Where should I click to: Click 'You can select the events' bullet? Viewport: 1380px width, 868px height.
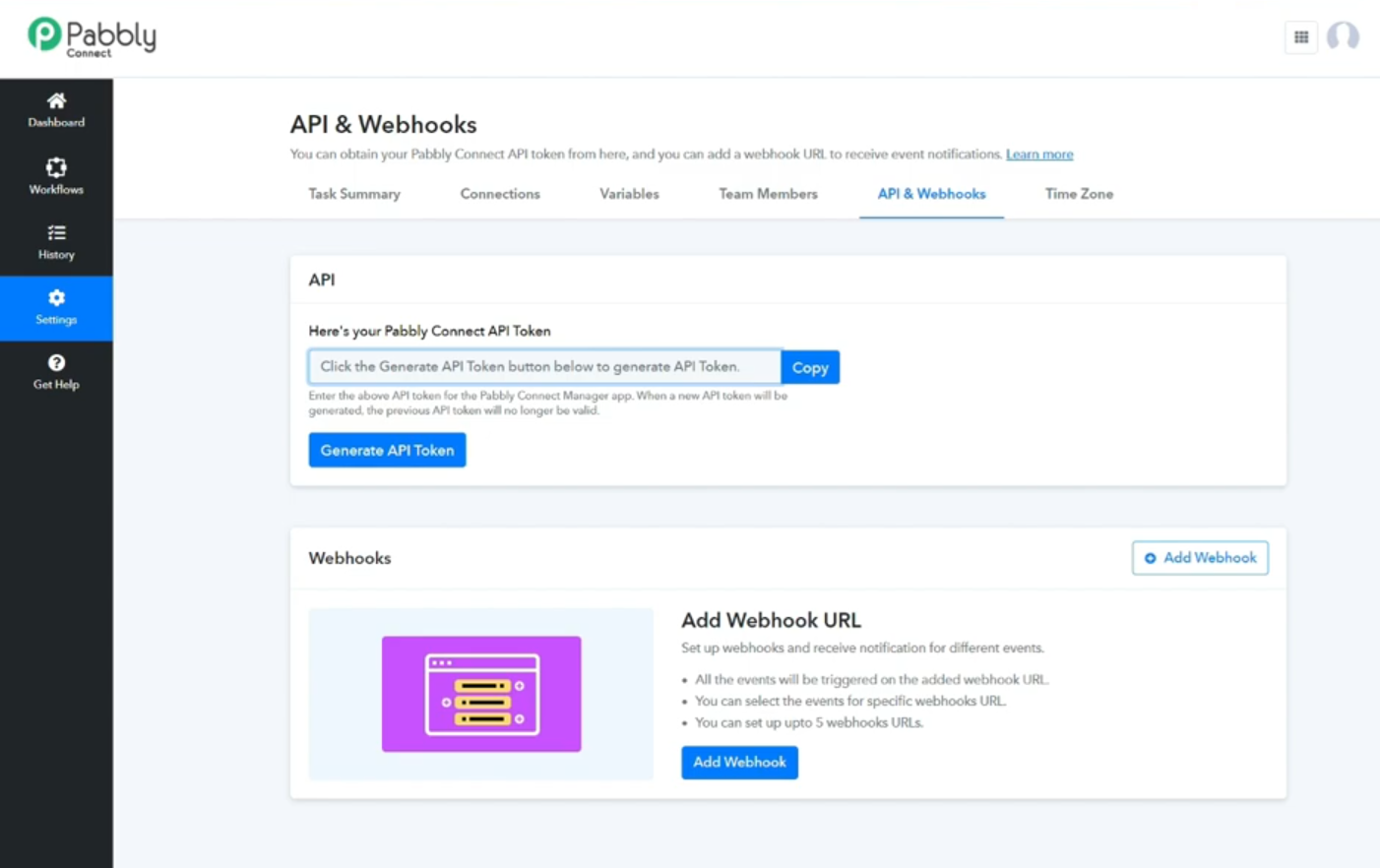pyautogui.click(x=850, y=701)
